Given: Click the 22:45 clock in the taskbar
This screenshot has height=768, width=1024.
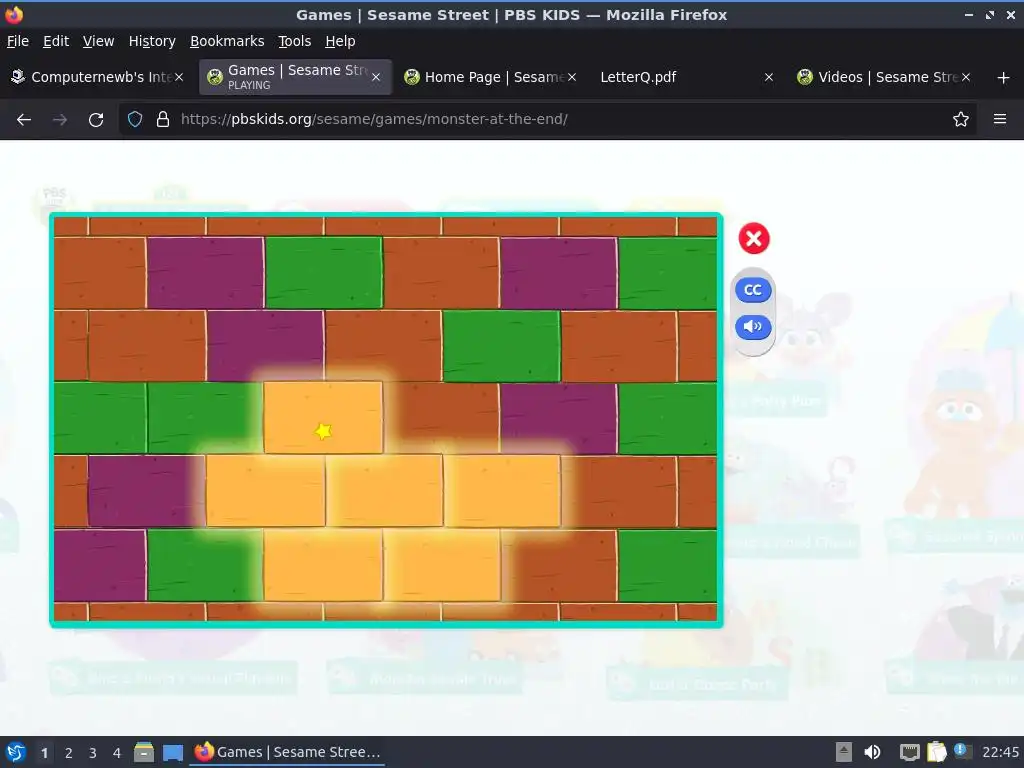Looking at the screenshot, I should [1000, 752].
